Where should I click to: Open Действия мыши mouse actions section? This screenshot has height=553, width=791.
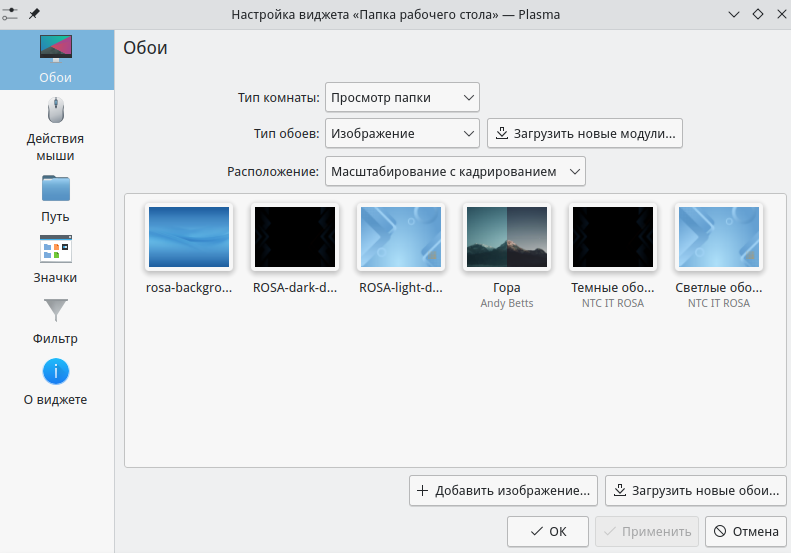(x=56, y=128)
